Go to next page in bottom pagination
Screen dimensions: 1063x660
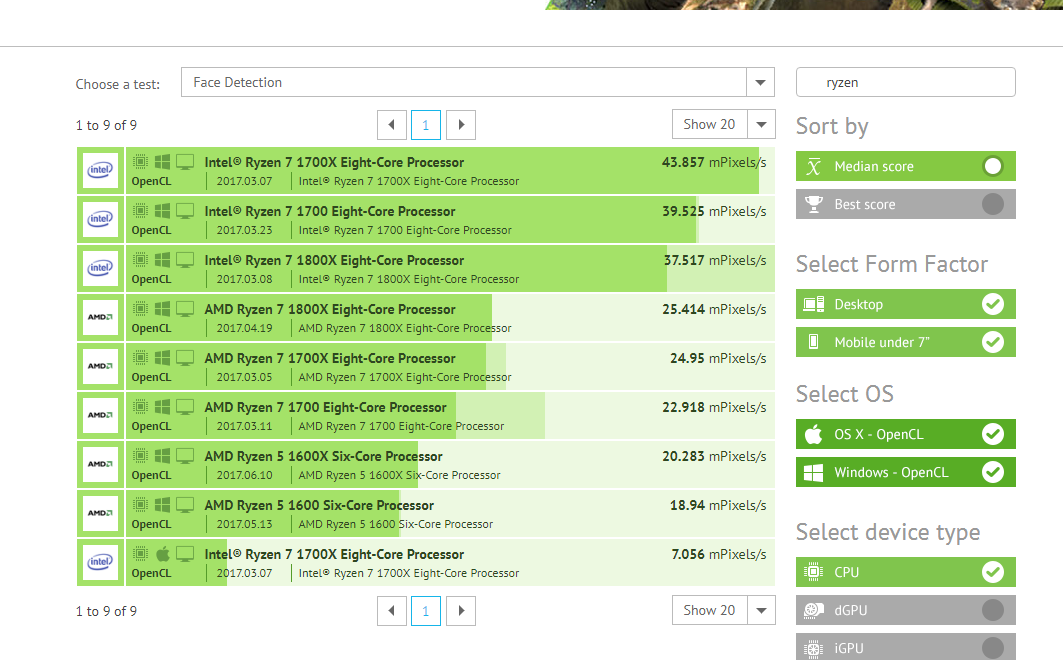[x=461, y=611]
